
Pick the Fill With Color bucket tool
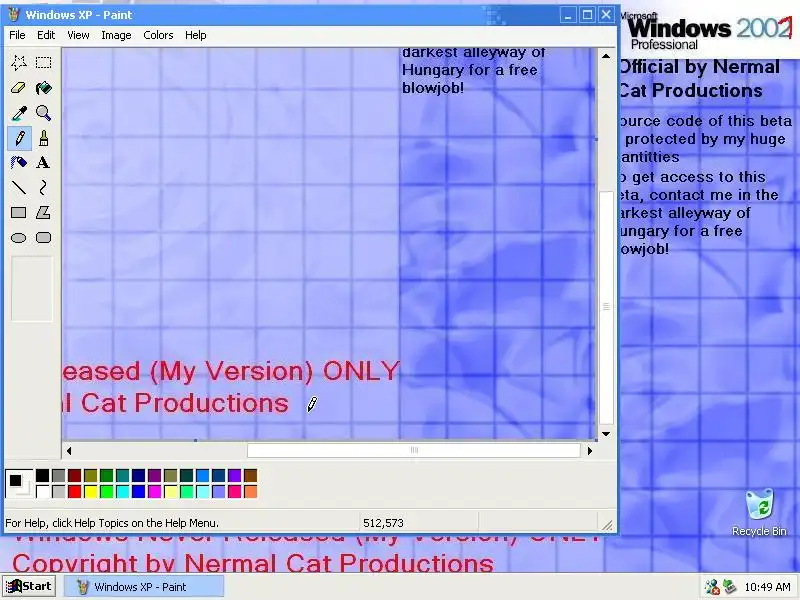point(44,88)
